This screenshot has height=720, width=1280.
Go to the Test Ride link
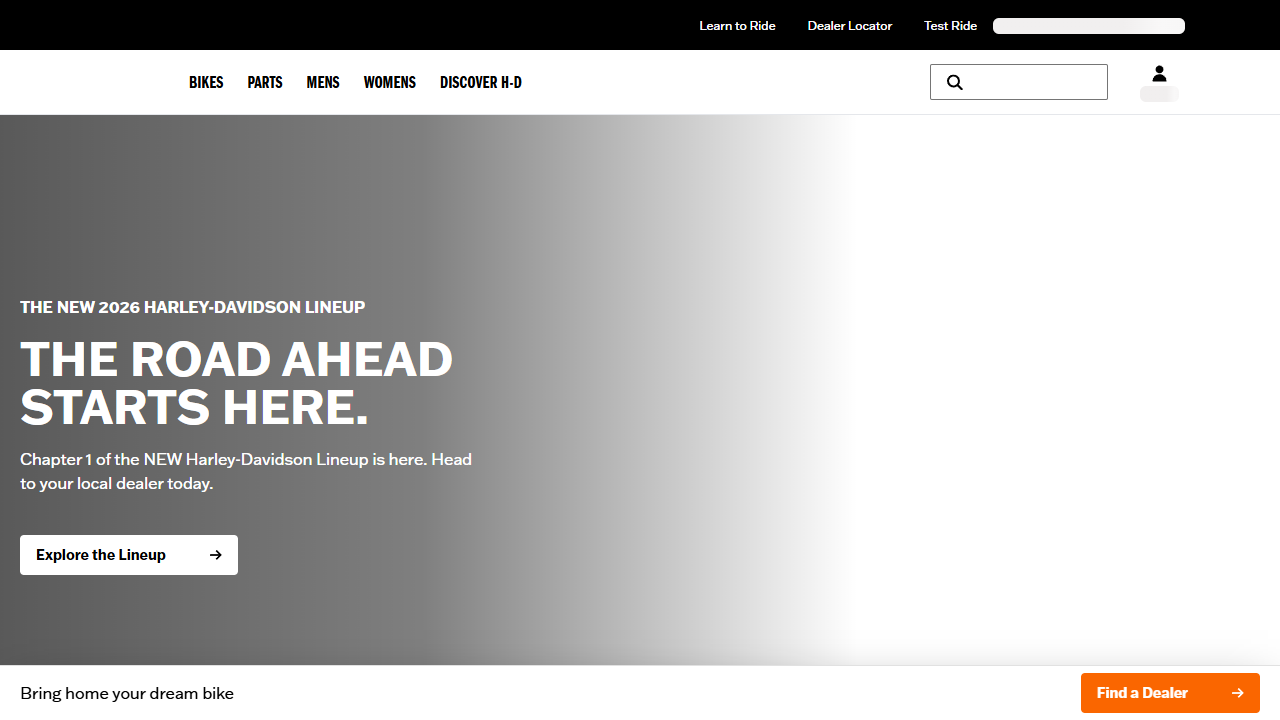950,26
